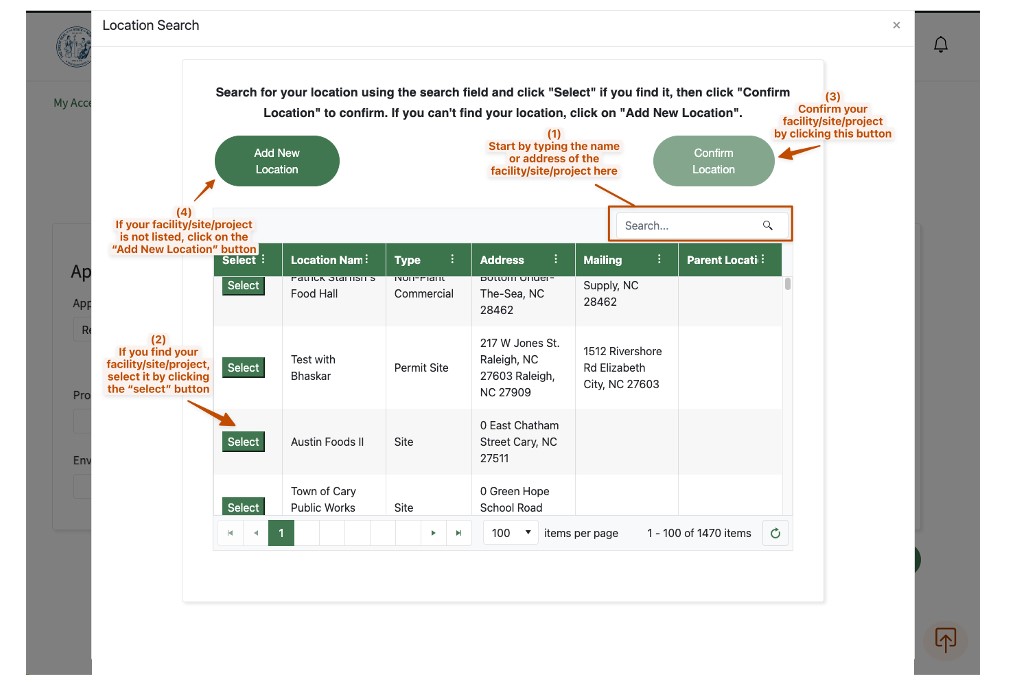Select the Food Hall location
1009x687 pixels.
[x=243, y=286]
